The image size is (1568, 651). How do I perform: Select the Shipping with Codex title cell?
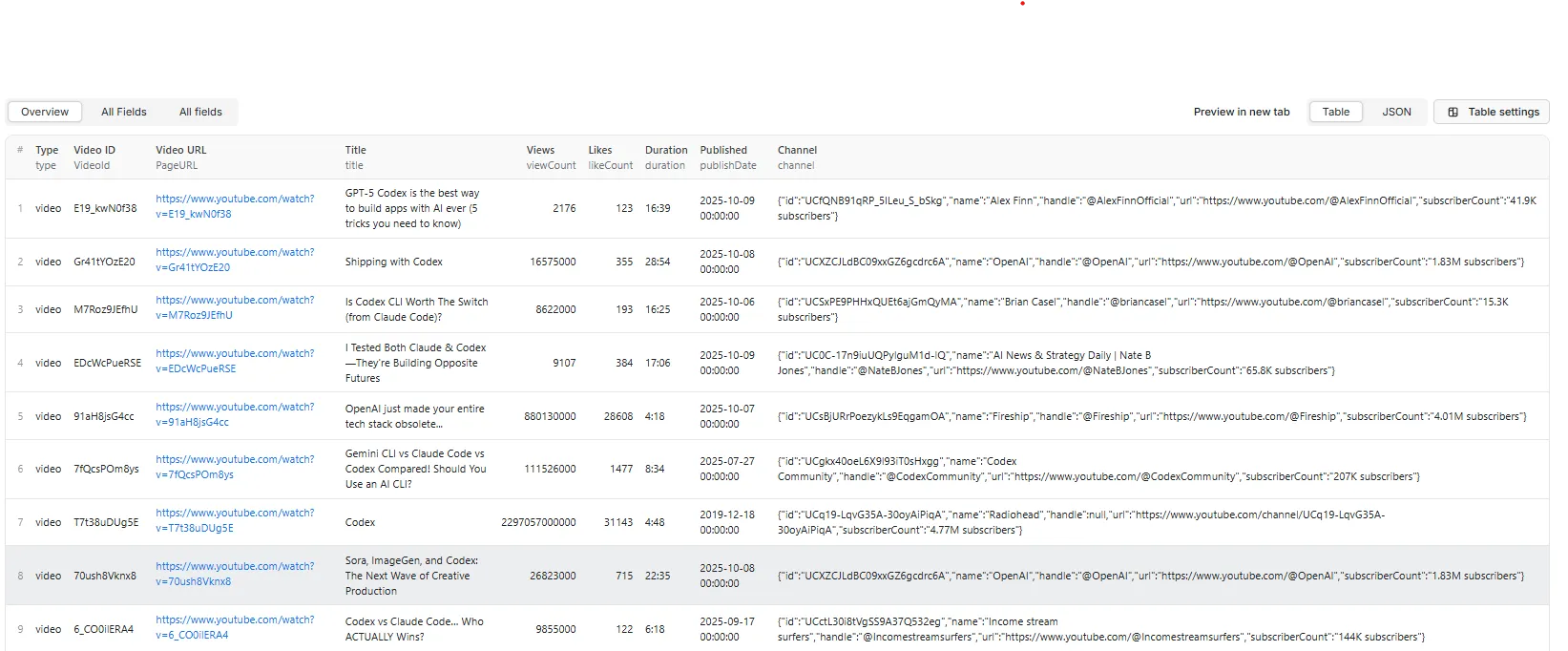click(394, 262)
